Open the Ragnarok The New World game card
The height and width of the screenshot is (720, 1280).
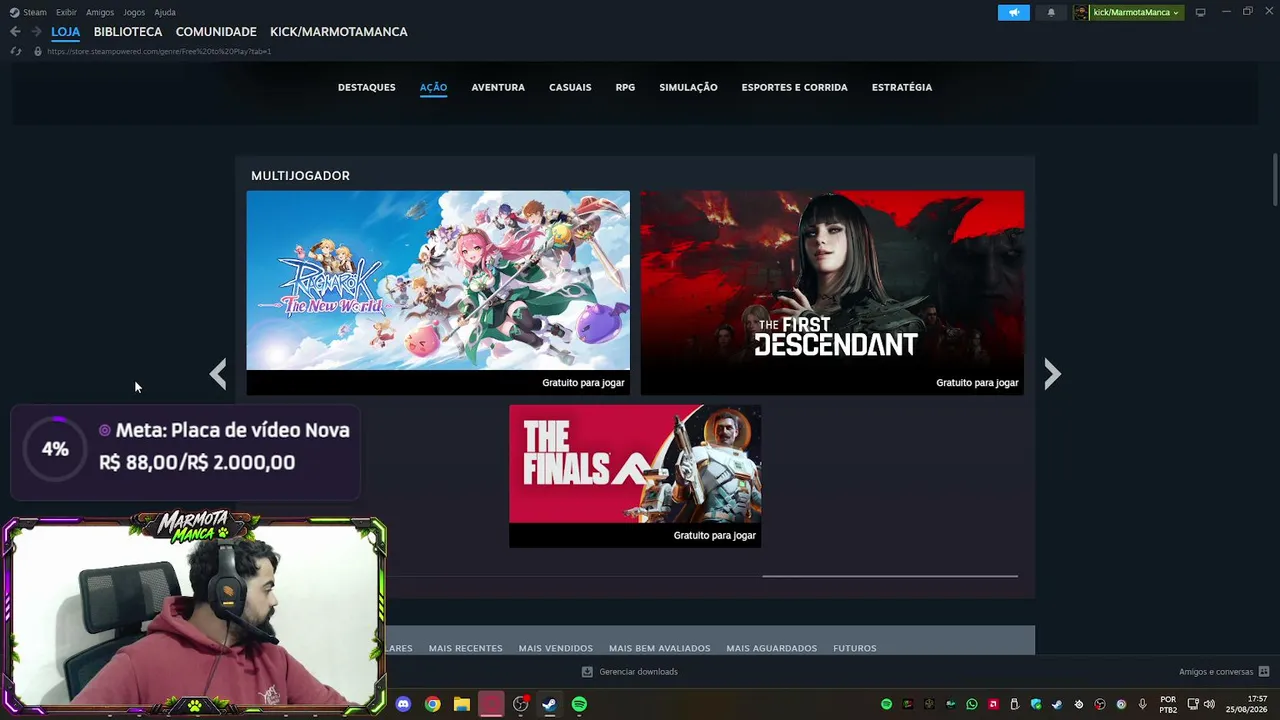click(x=438, y=293)
